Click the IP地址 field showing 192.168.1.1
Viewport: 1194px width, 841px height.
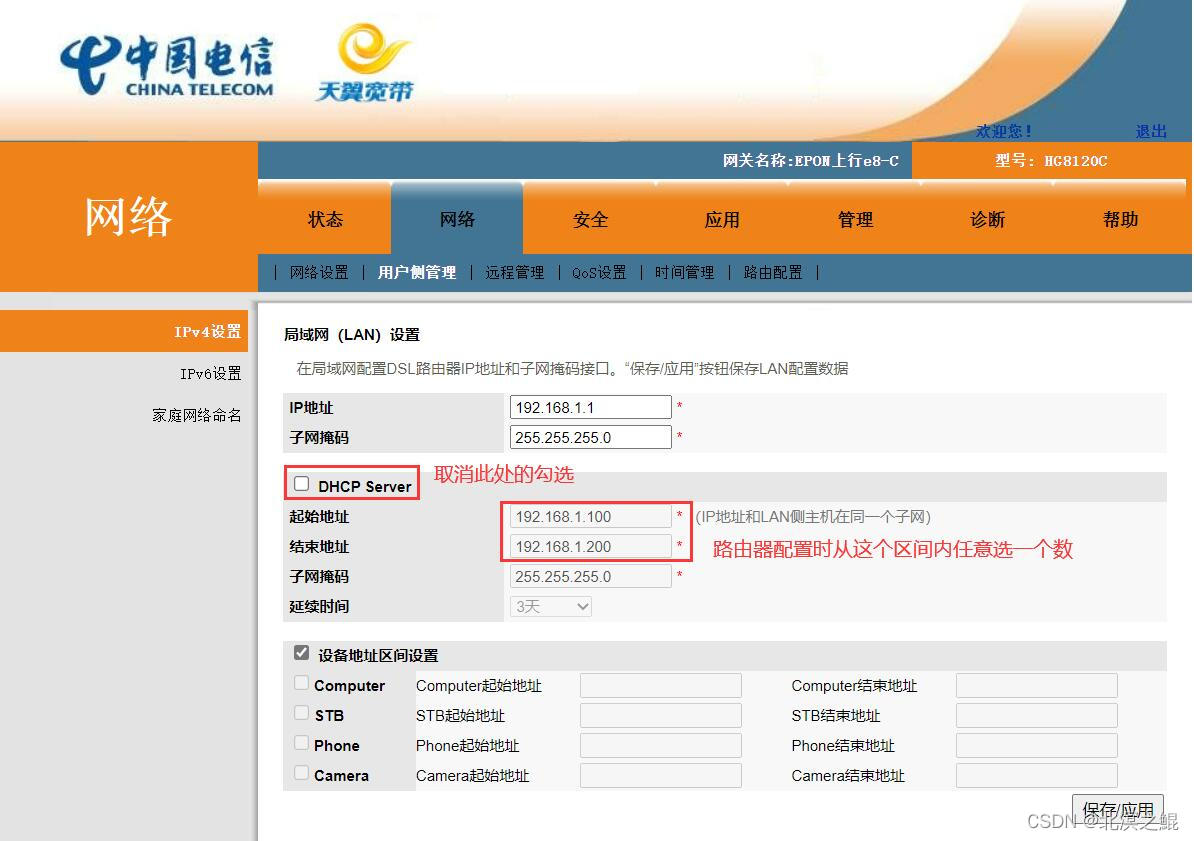point(590,407)
